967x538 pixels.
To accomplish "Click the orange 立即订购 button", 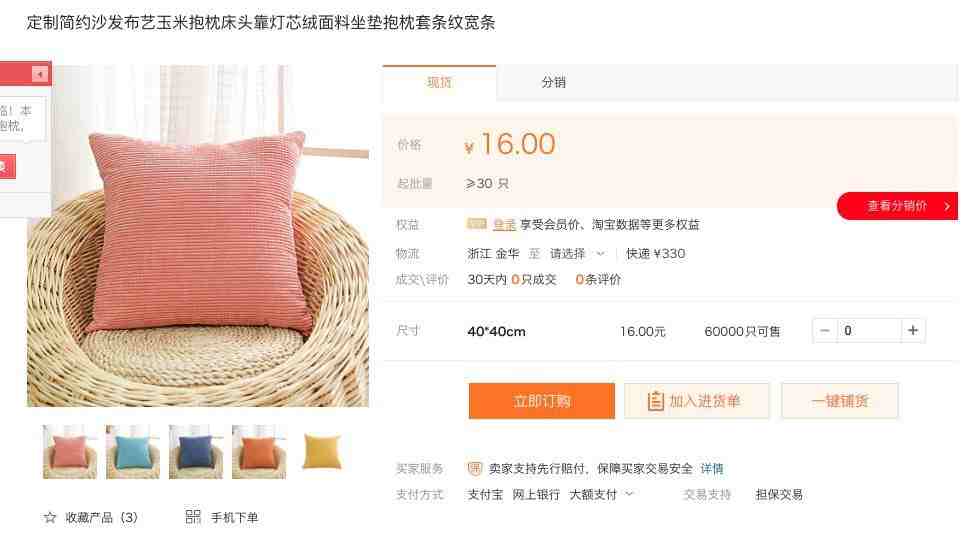I will [x=541, y=401].
